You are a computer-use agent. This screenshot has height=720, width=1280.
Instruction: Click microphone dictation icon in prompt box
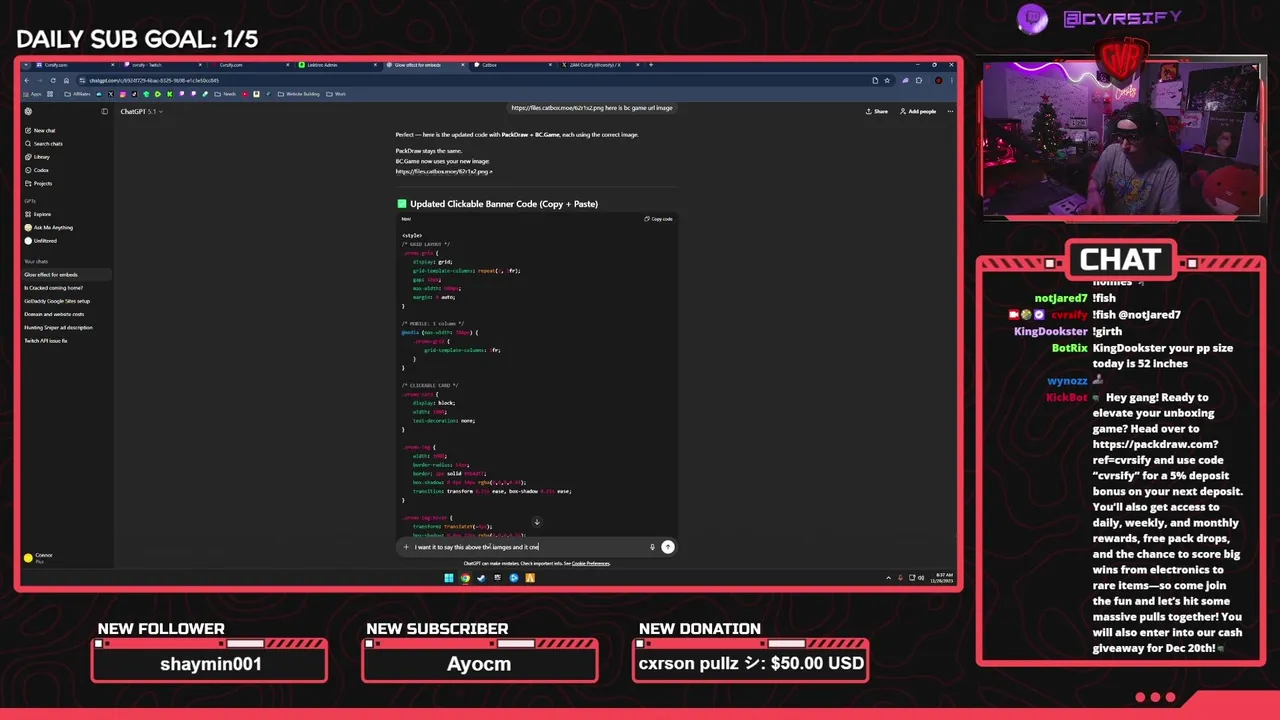652,547
